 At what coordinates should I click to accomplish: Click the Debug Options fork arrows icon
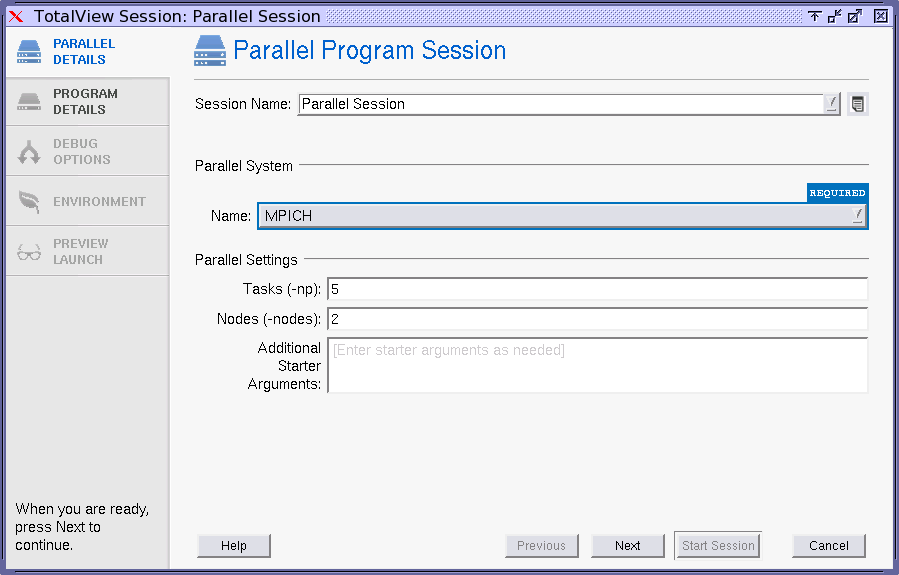point(29,152)
